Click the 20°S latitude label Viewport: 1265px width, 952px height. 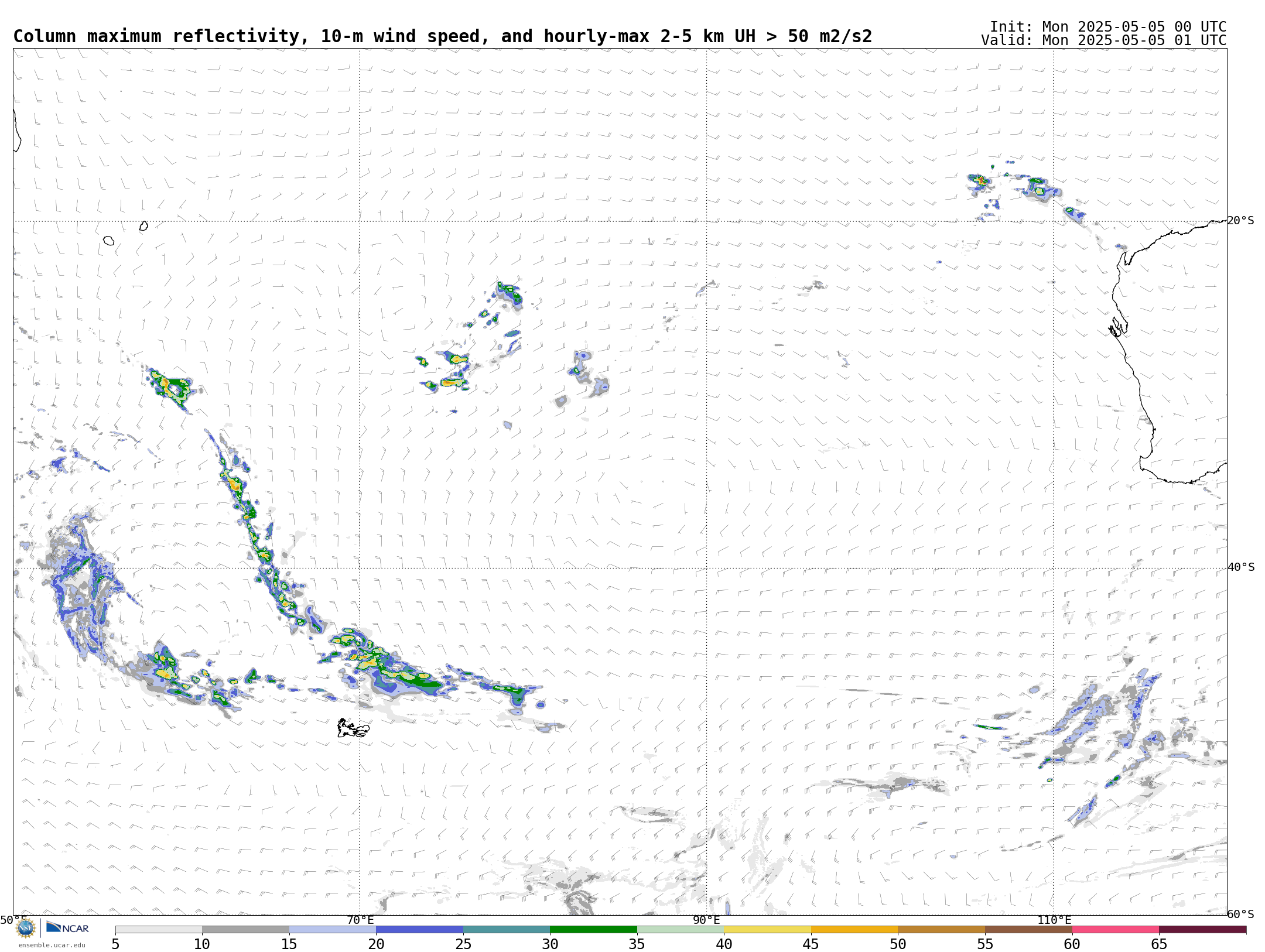click(1241, 221)
